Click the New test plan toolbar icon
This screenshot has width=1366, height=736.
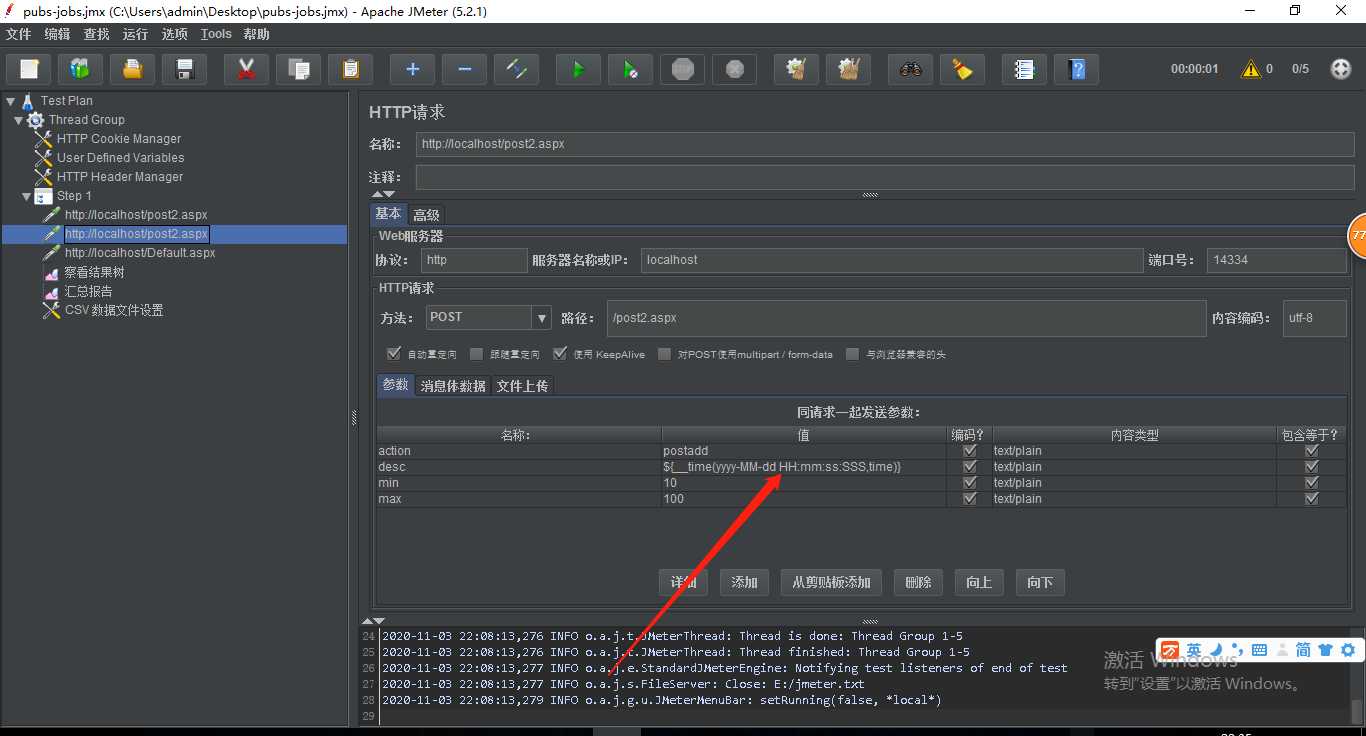(29, 69)
